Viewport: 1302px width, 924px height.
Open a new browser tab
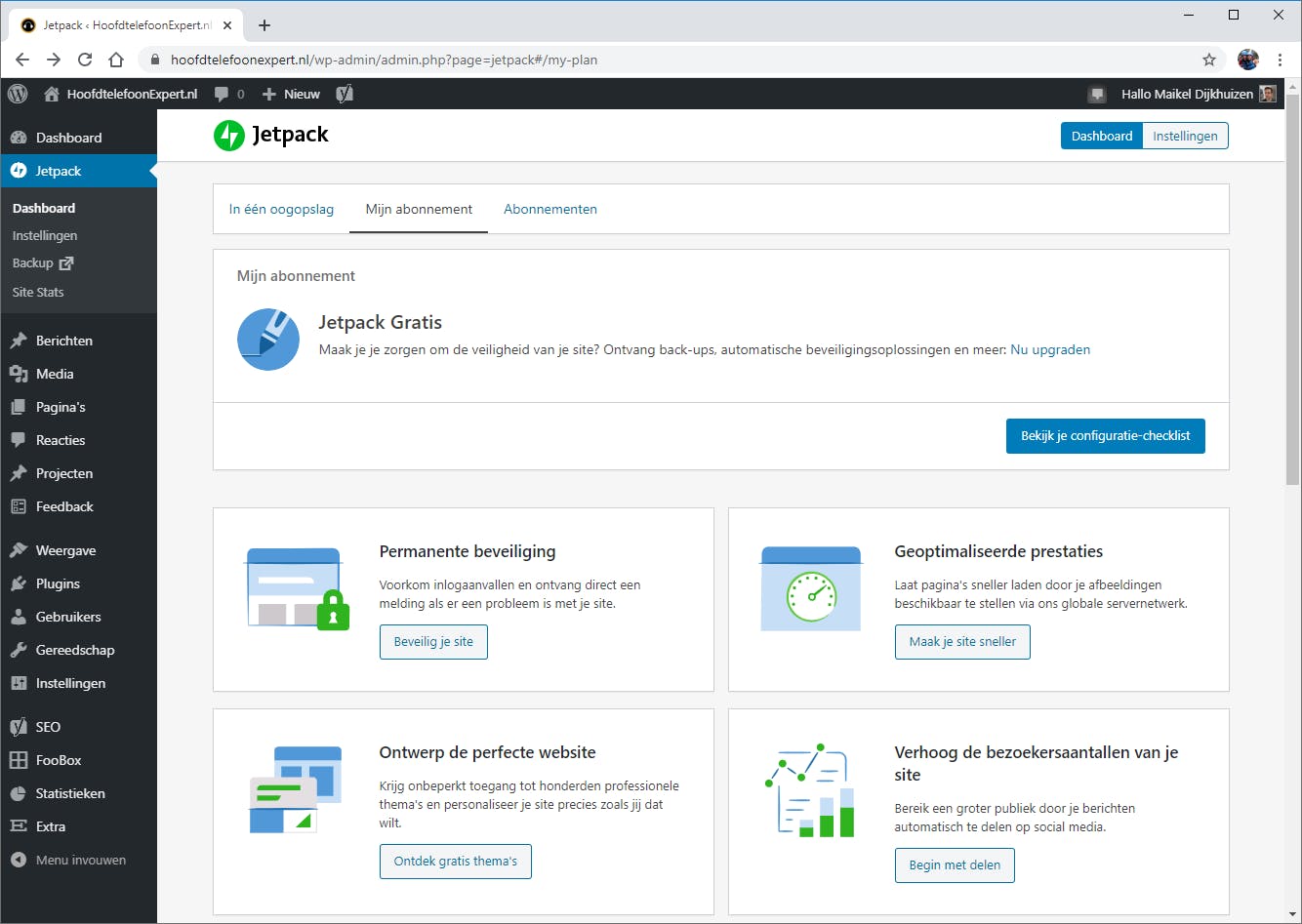[264, 25]
